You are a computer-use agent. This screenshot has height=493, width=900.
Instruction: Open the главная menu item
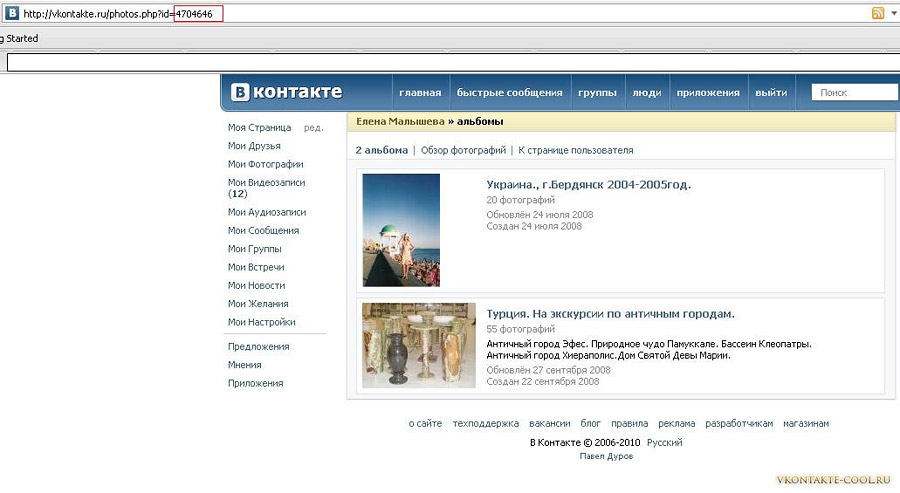click(x=420, y=93)
